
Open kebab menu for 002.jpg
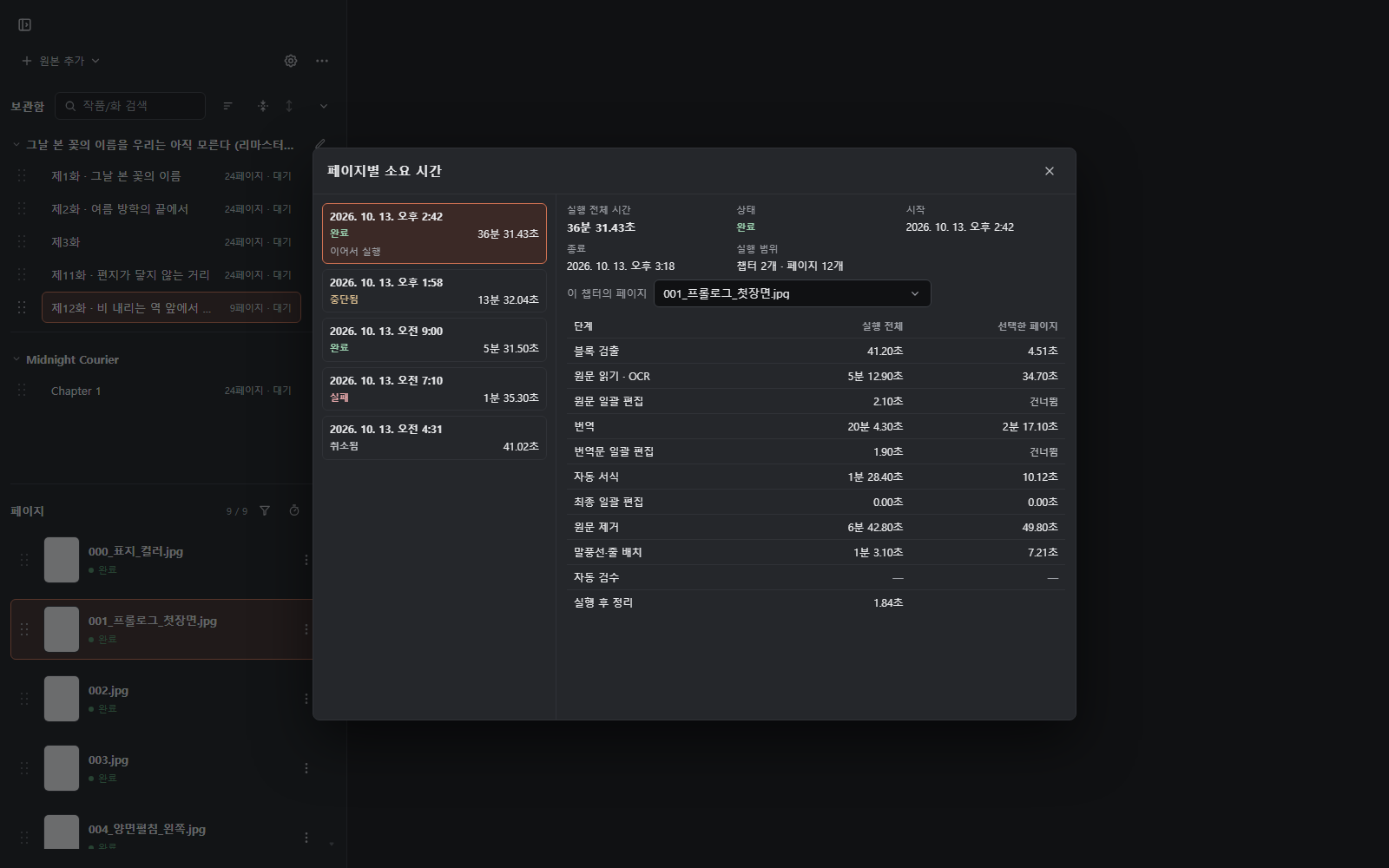(x=306, y=699)
